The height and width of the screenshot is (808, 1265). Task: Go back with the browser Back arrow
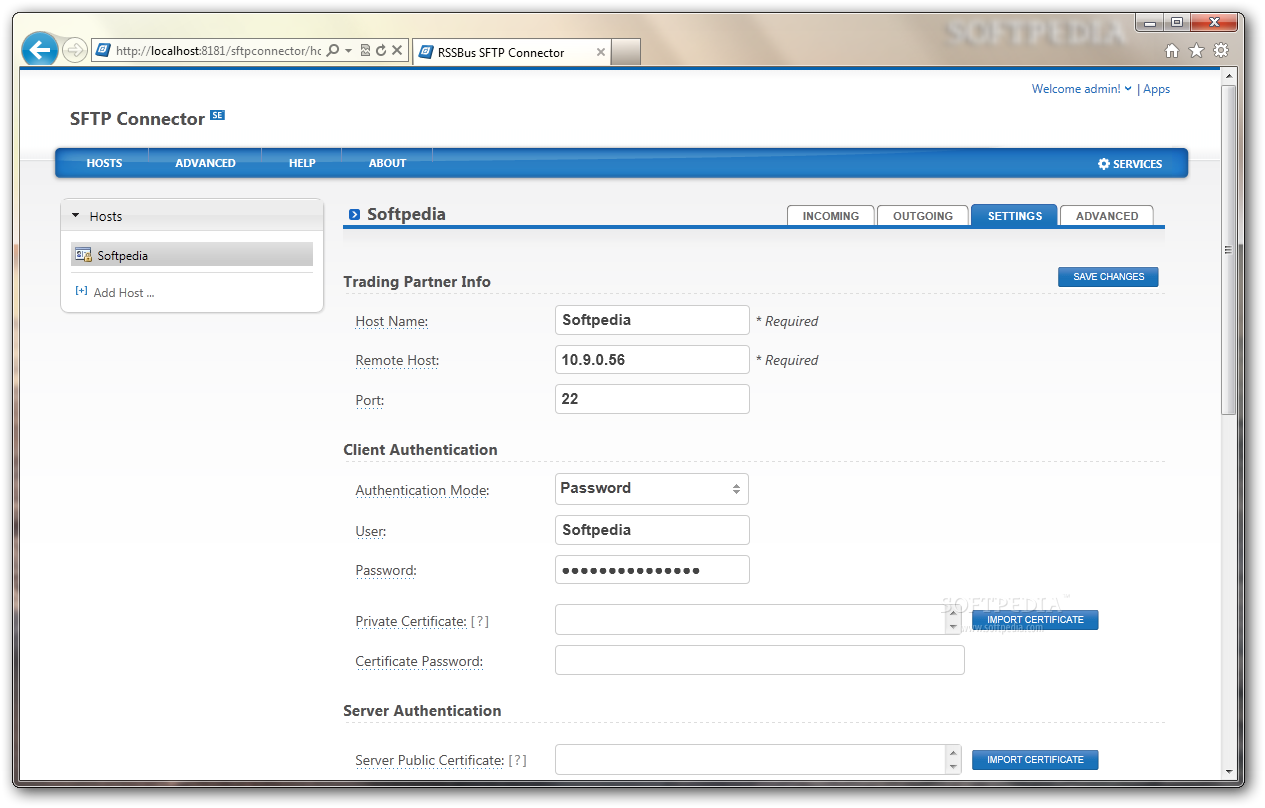pyautogui.click(x=39, y=49)
